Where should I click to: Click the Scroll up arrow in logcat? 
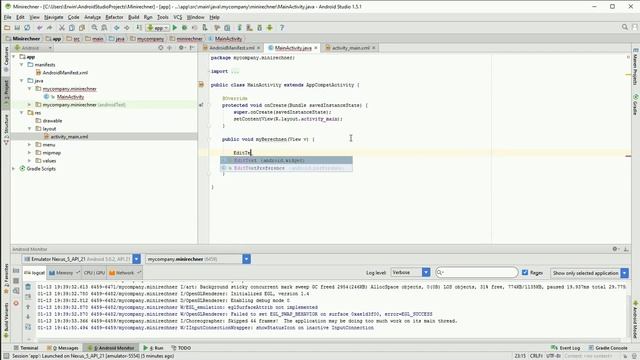pyautogui.click(x=28, y=307)
